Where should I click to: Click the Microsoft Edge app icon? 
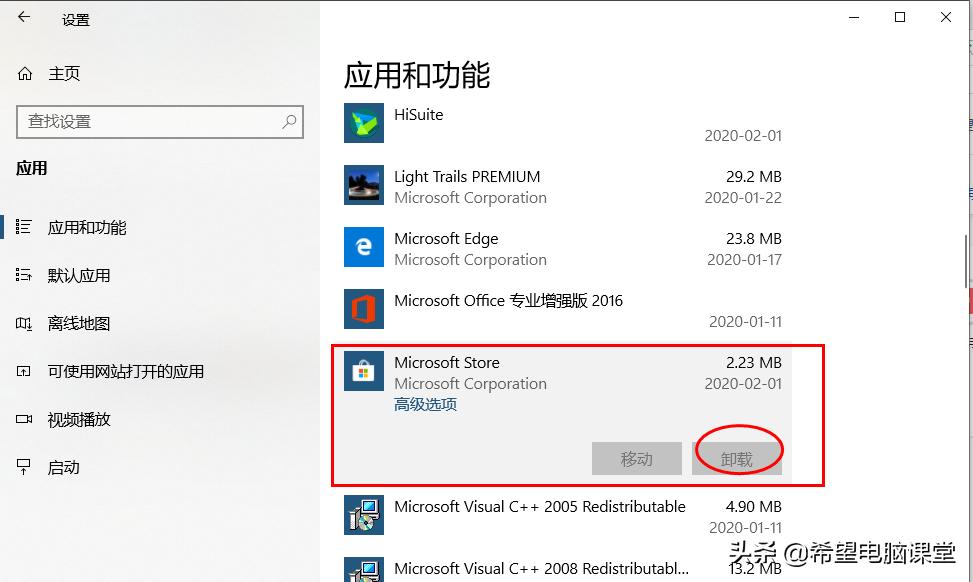click(363, 247)
